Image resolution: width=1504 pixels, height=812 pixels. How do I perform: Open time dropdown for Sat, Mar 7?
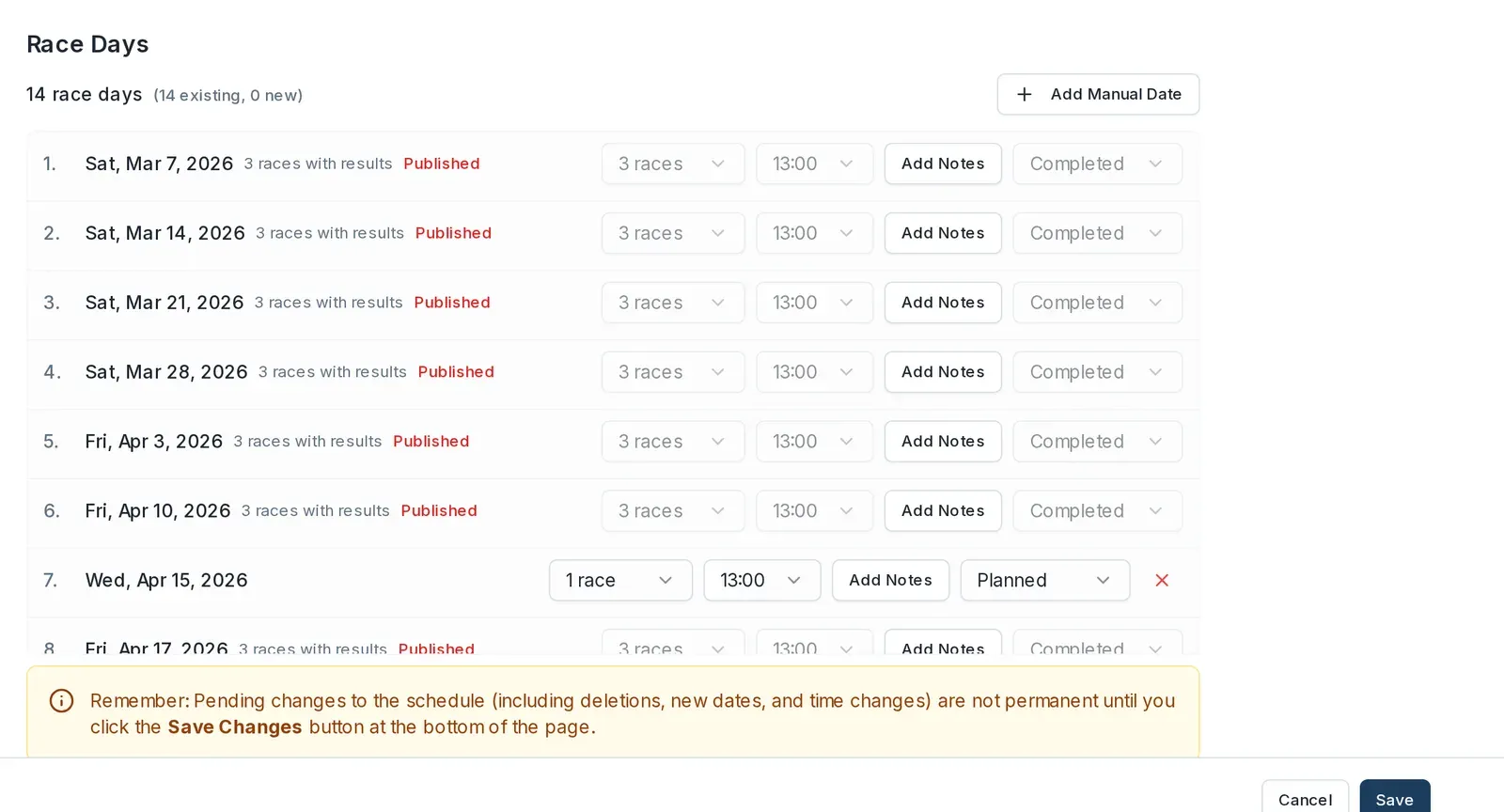tap(814, 164)
